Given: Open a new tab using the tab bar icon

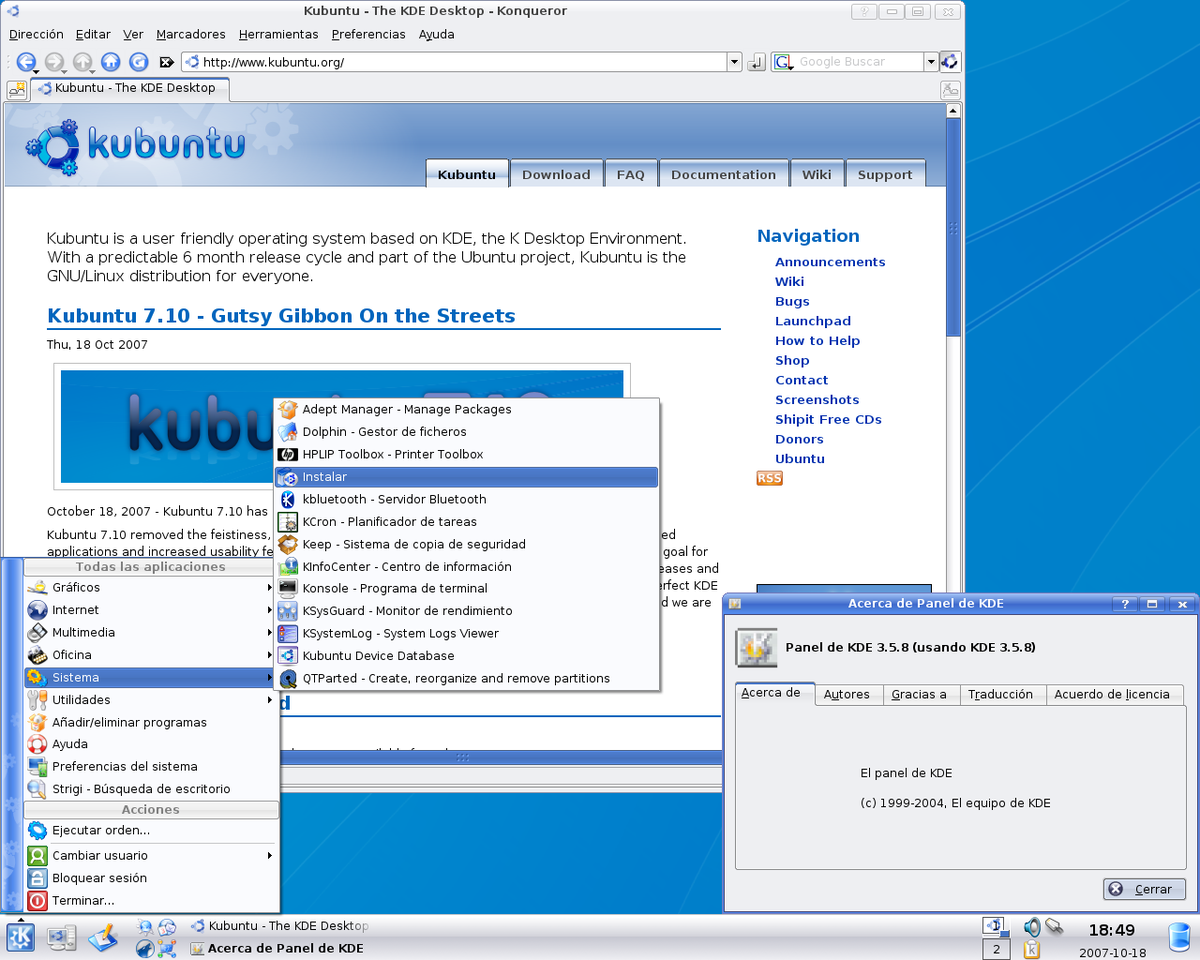Looking at the screenshot, I should coord(17,89).
